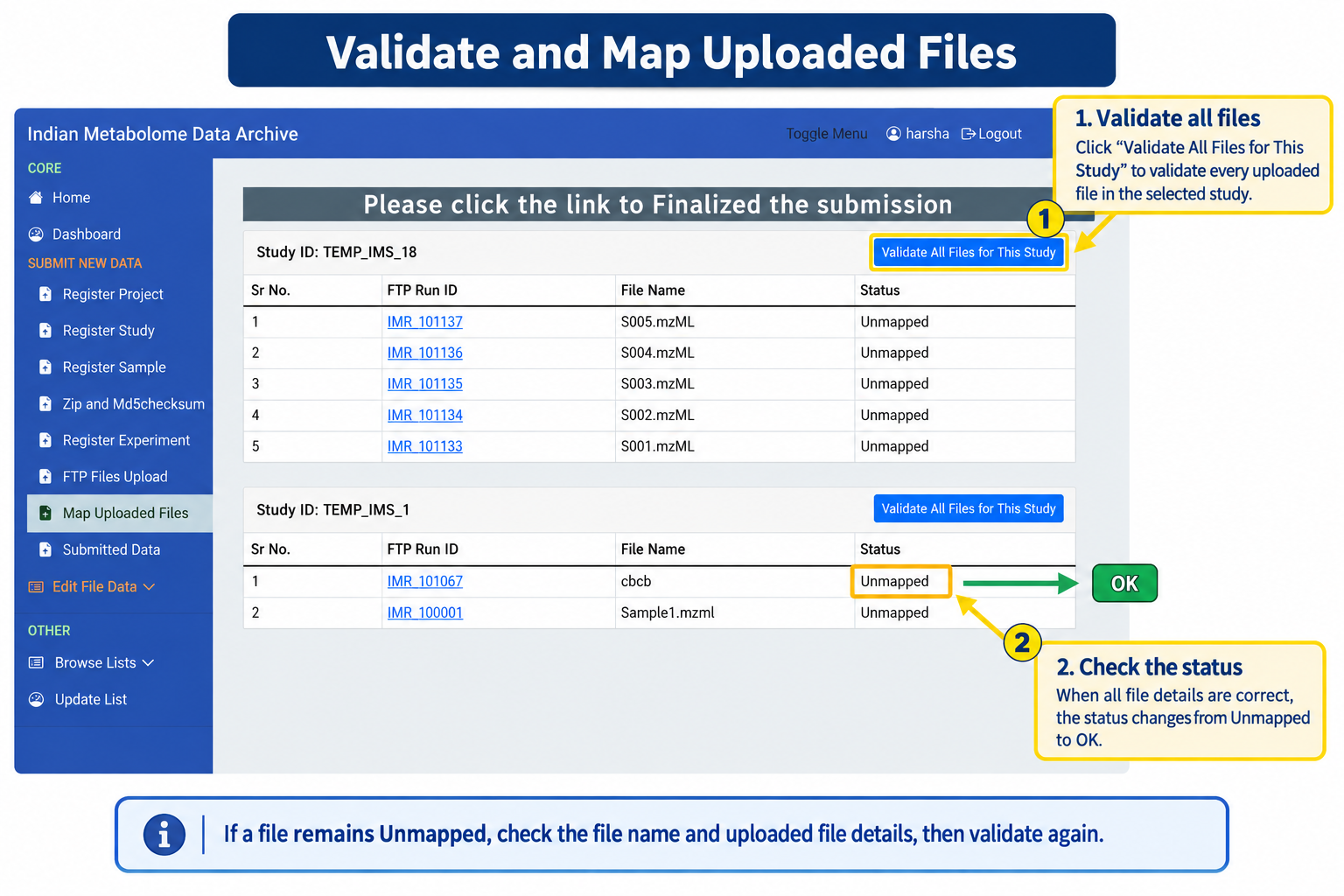The height and width of the screenshot is (896, 1344).
Task: Click the Submitted Data file icon
Action: (45, 549)
